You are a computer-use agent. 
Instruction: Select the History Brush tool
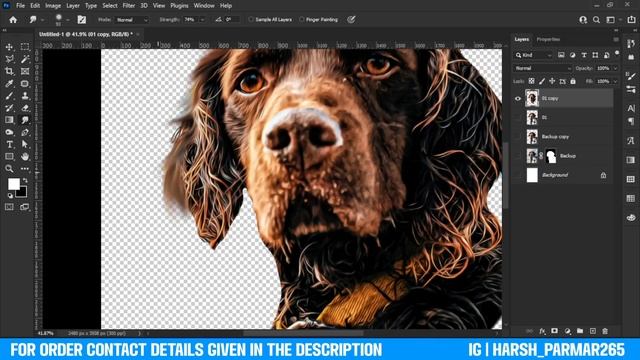point(9,108)
